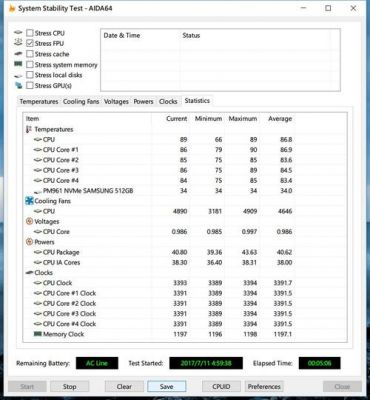
Task: Click the Average column header
Action: (x=277, y=119)
